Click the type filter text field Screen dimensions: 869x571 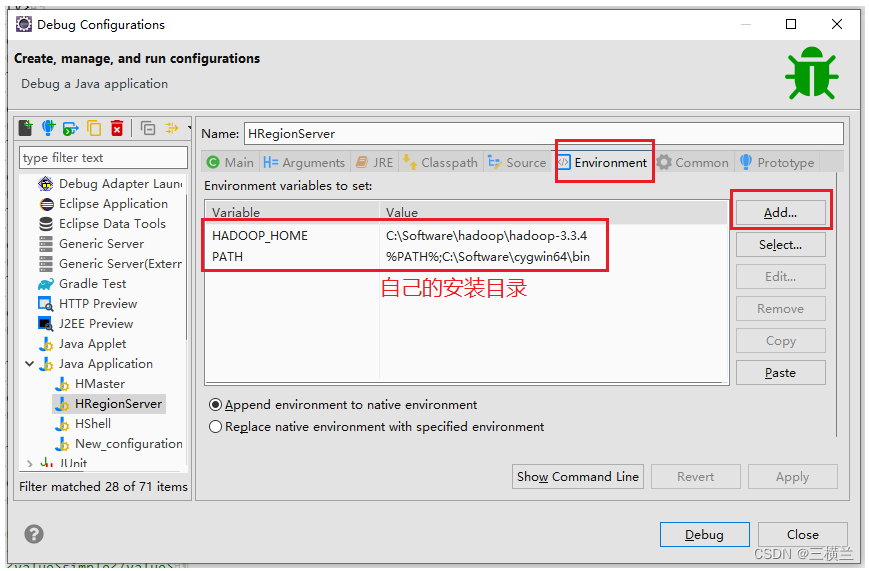(103, 158)
